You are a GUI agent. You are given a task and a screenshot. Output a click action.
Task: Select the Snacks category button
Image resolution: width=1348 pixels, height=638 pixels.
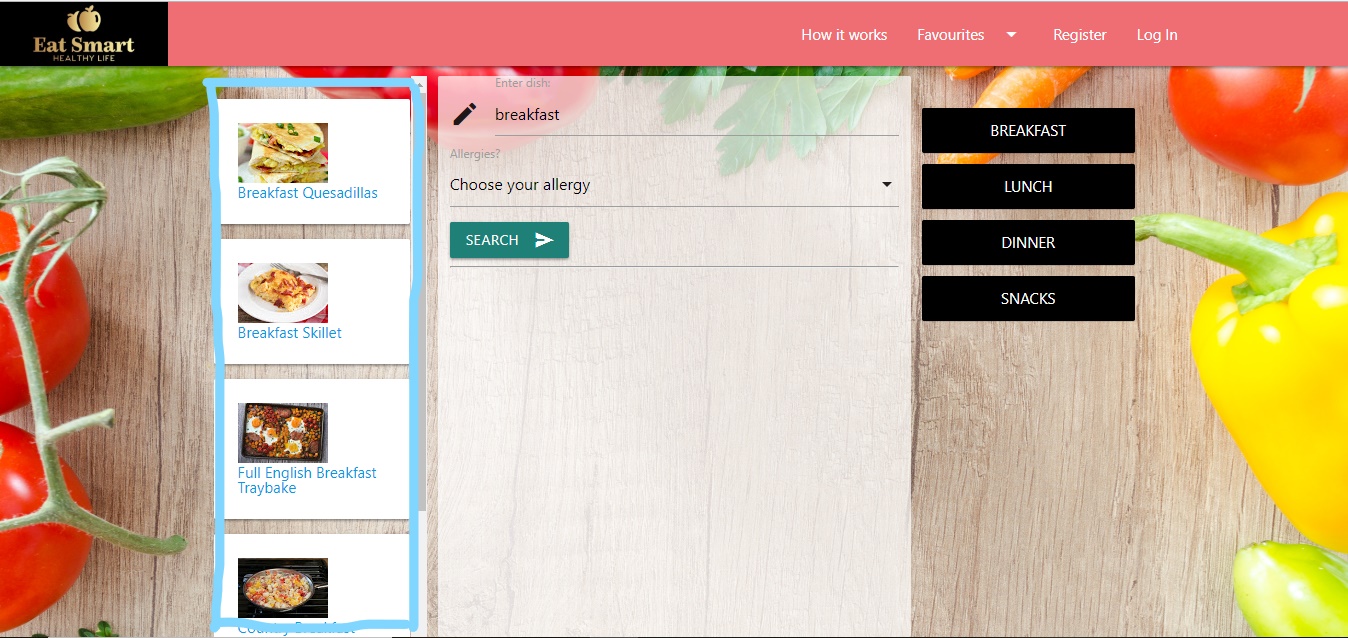(x=1028, y=299)
